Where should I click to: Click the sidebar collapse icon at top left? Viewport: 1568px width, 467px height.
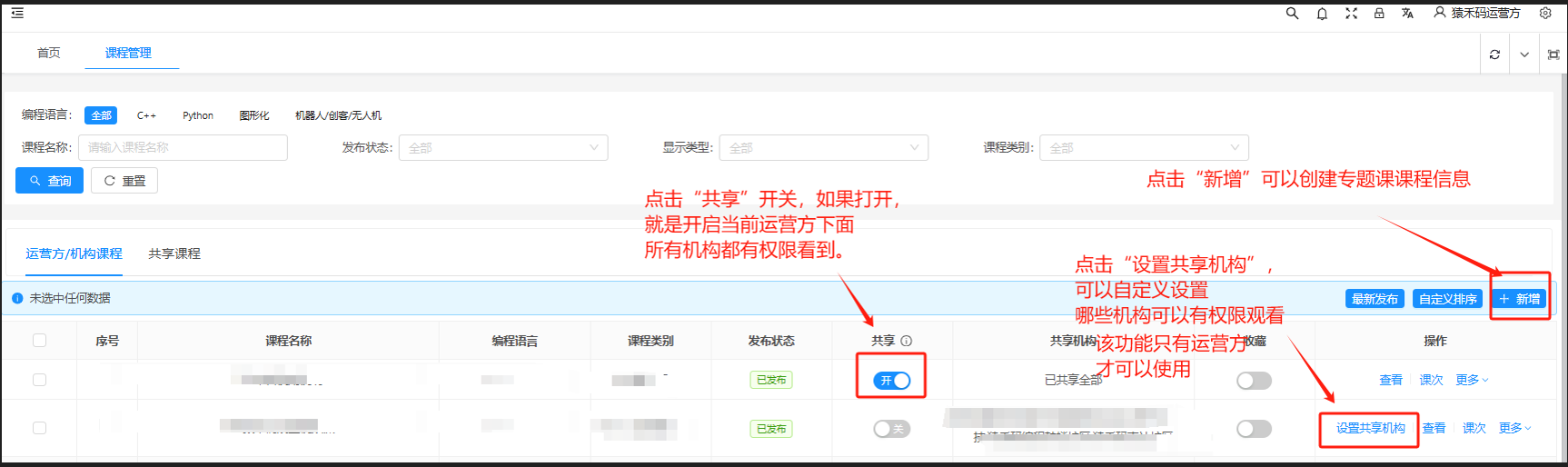coord(17,14)
